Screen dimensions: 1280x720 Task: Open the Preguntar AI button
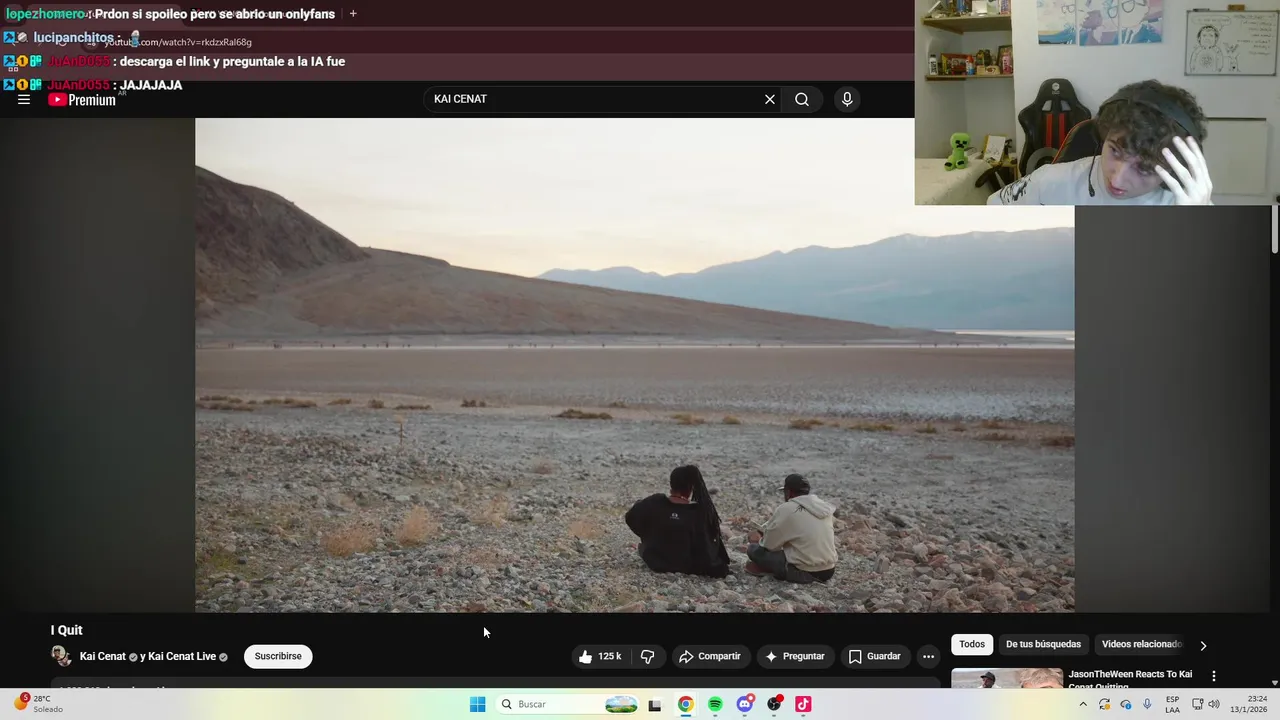pos(795,656)
